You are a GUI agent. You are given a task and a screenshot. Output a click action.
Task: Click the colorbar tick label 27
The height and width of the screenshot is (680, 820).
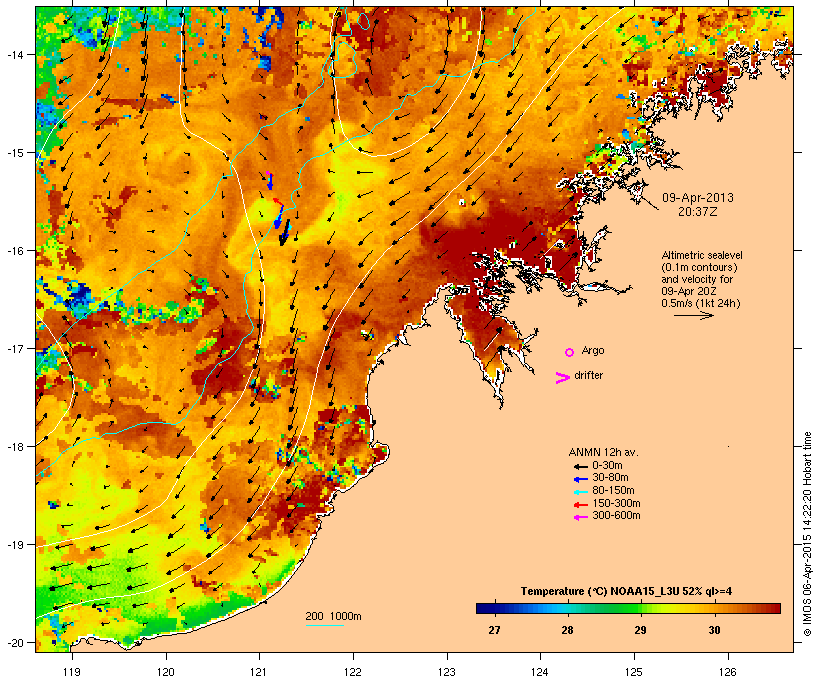point(494,630)
